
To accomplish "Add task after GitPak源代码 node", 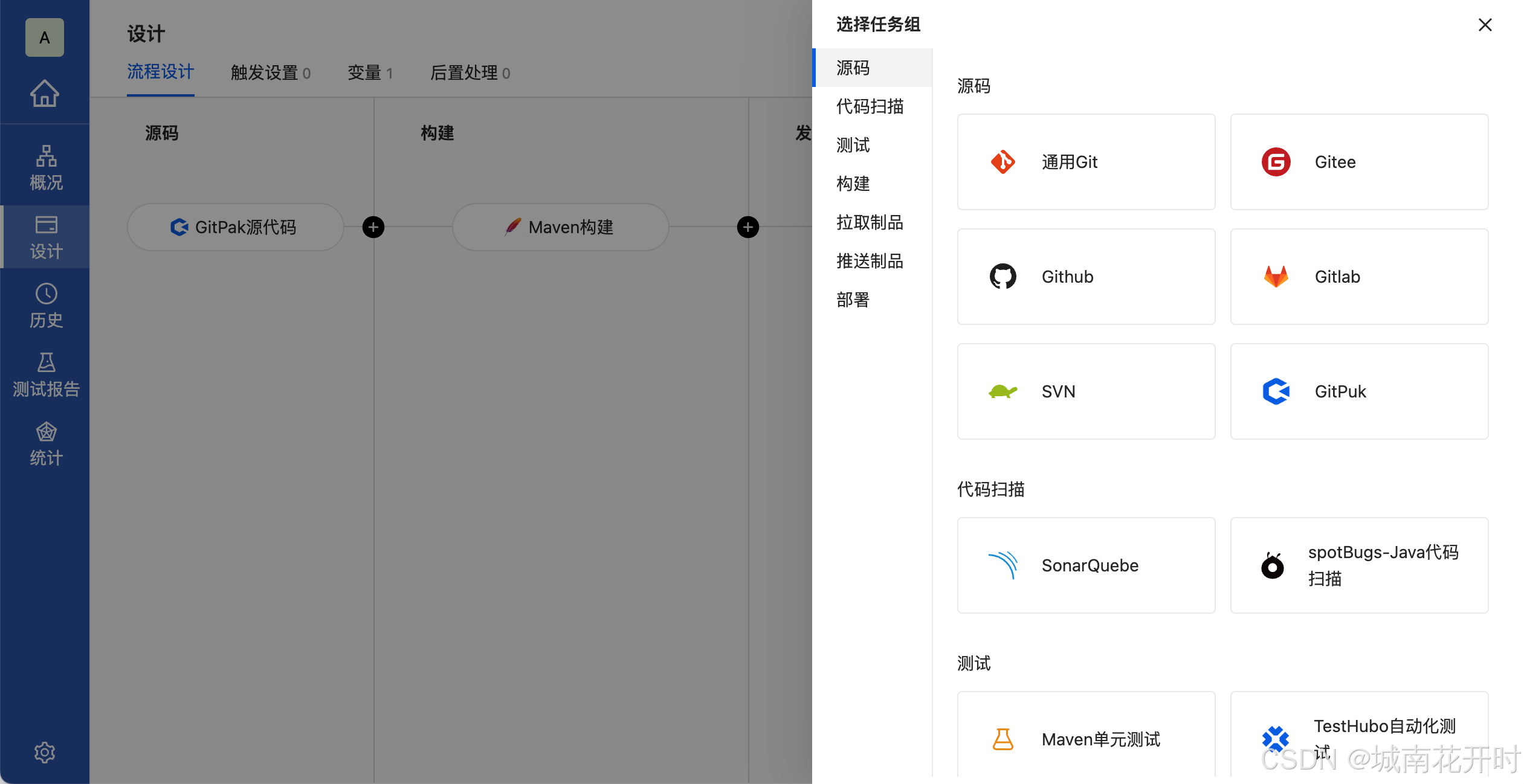I will [x=373, y=227].
